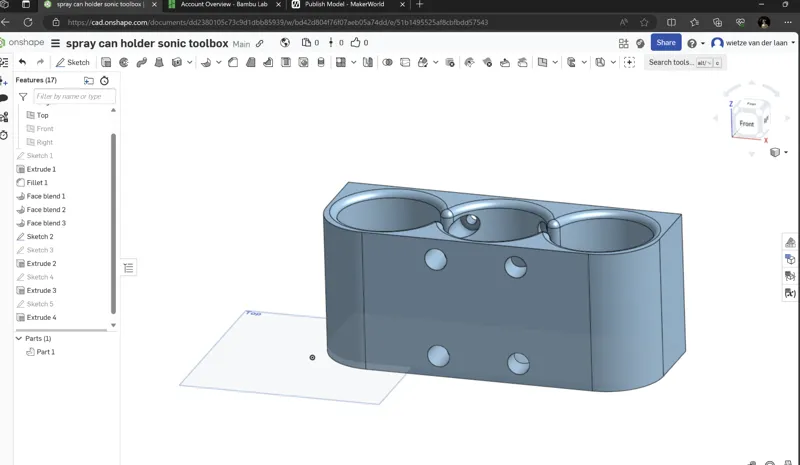Open the wietze van der laan user menu
The image size is (800, 465).
click(753, 43)
